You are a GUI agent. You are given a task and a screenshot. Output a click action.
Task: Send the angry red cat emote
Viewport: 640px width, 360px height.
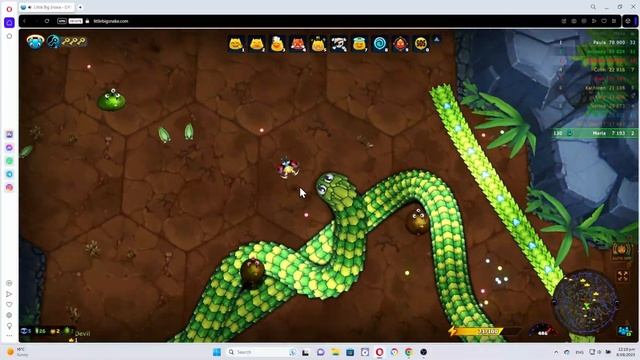pos(298,44)
